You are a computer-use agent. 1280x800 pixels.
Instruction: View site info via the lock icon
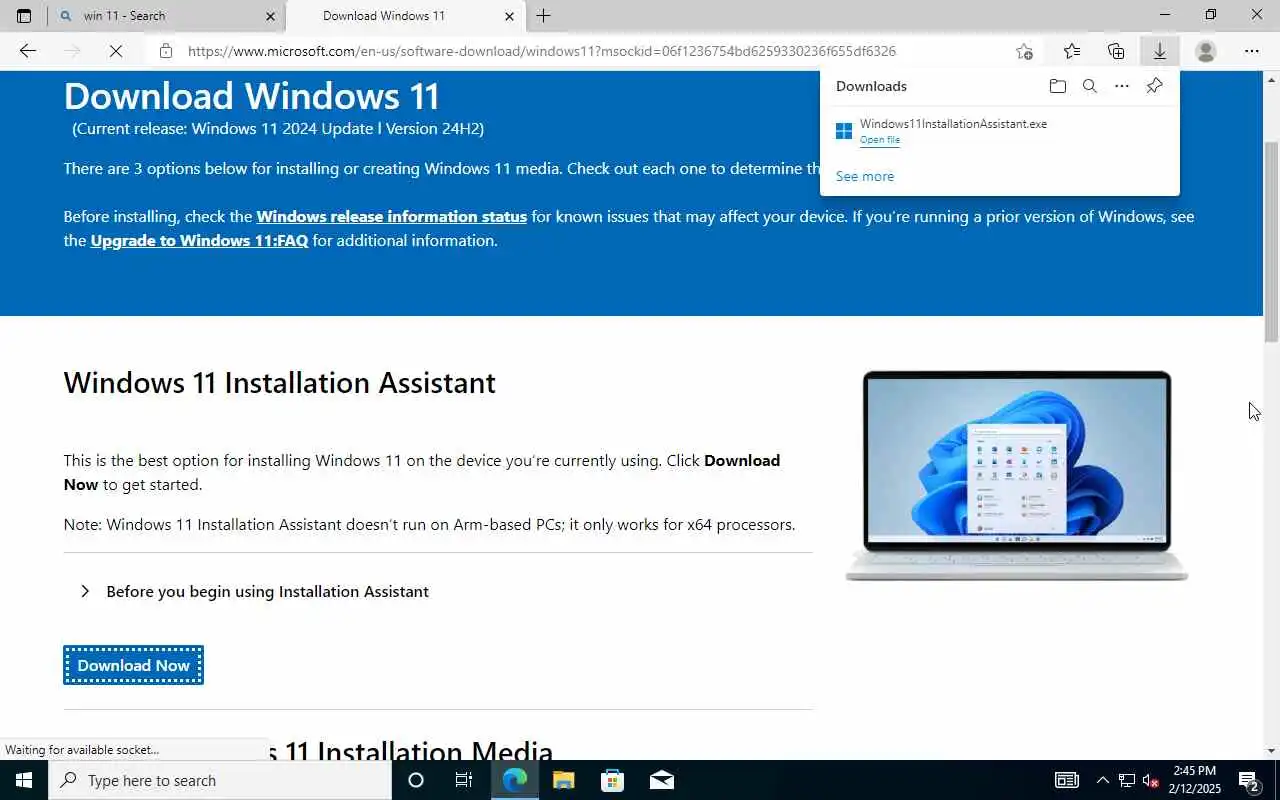click(x=166, y=51)
